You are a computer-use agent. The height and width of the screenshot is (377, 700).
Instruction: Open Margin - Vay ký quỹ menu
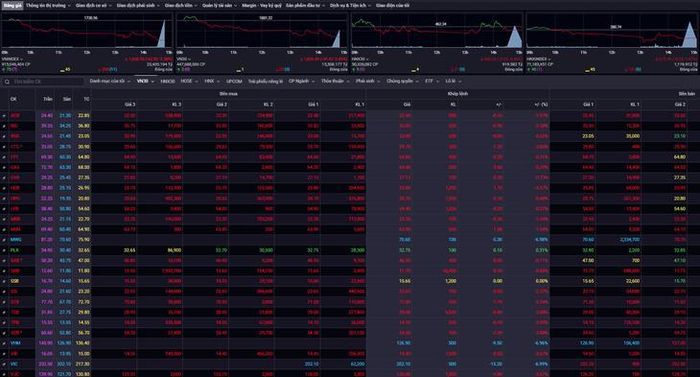point(262,5)
